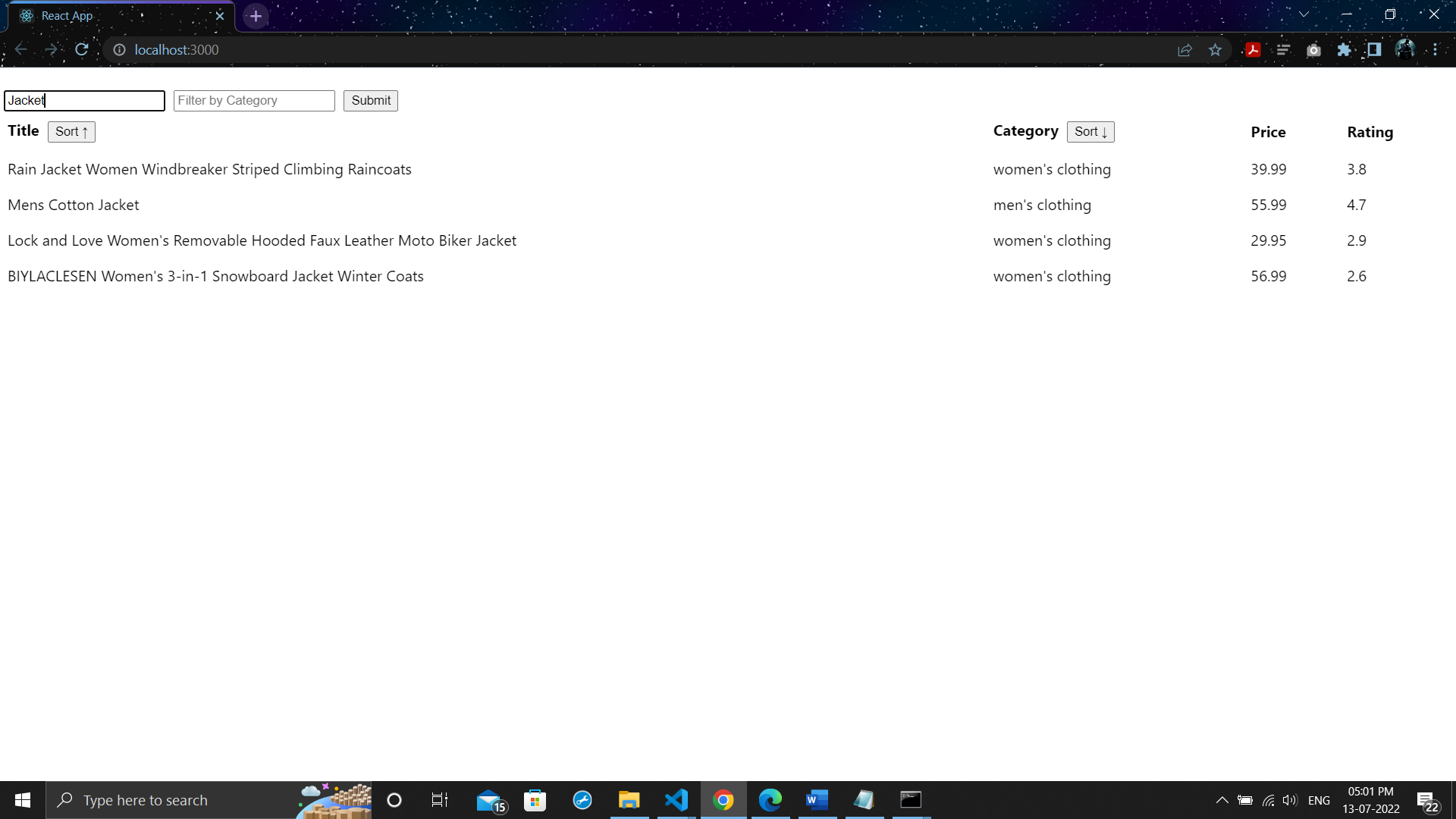The image size is (1456, 819).
Task: Open a new browser tab
Action: (256, 16)
